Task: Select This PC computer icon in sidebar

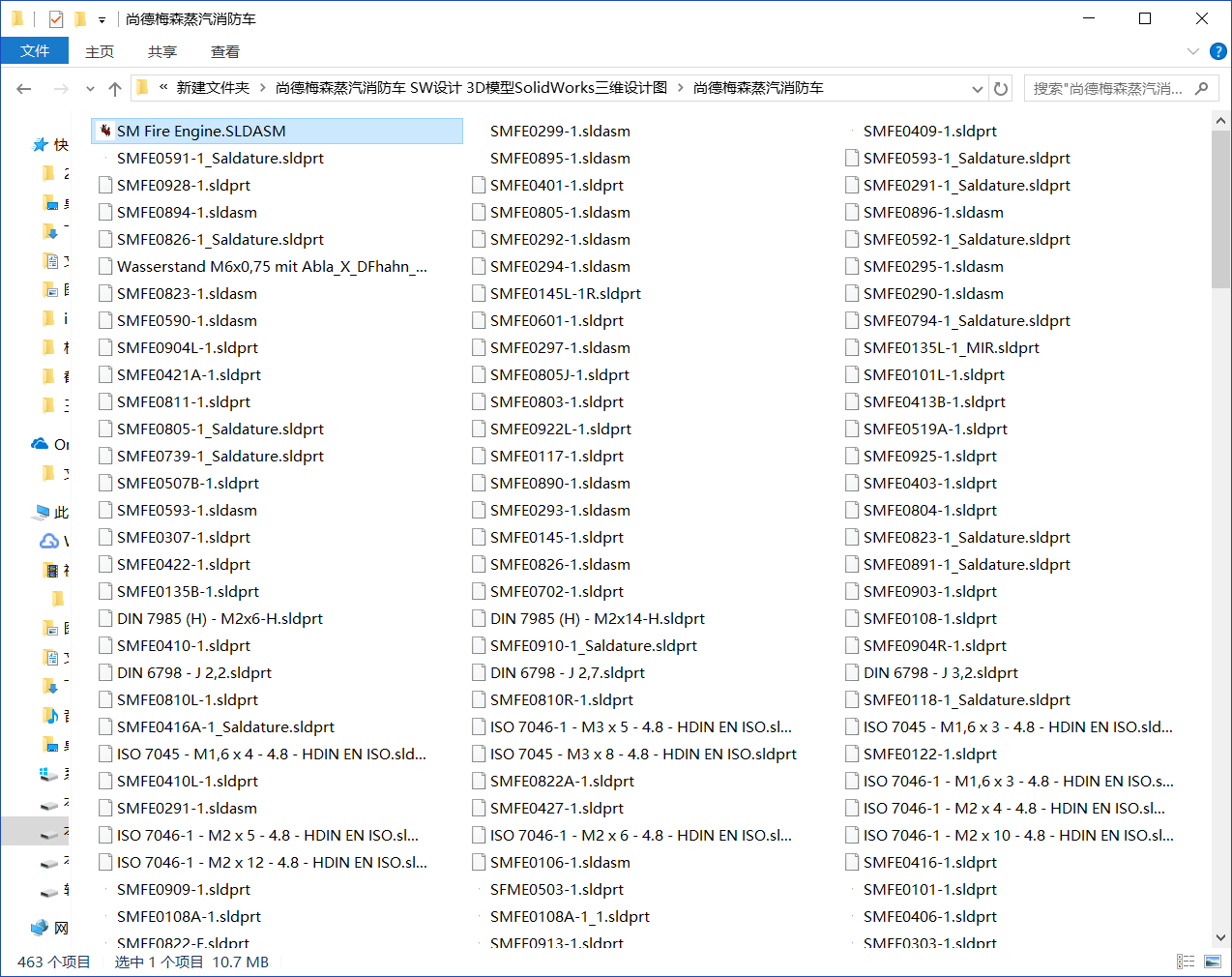Action: (42, 512)
